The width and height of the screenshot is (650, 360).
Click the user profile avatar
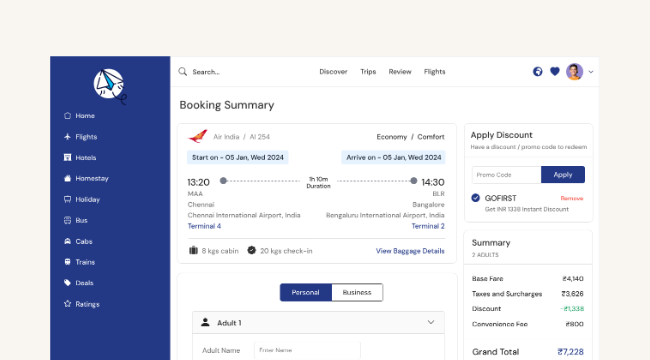(575, 72)
